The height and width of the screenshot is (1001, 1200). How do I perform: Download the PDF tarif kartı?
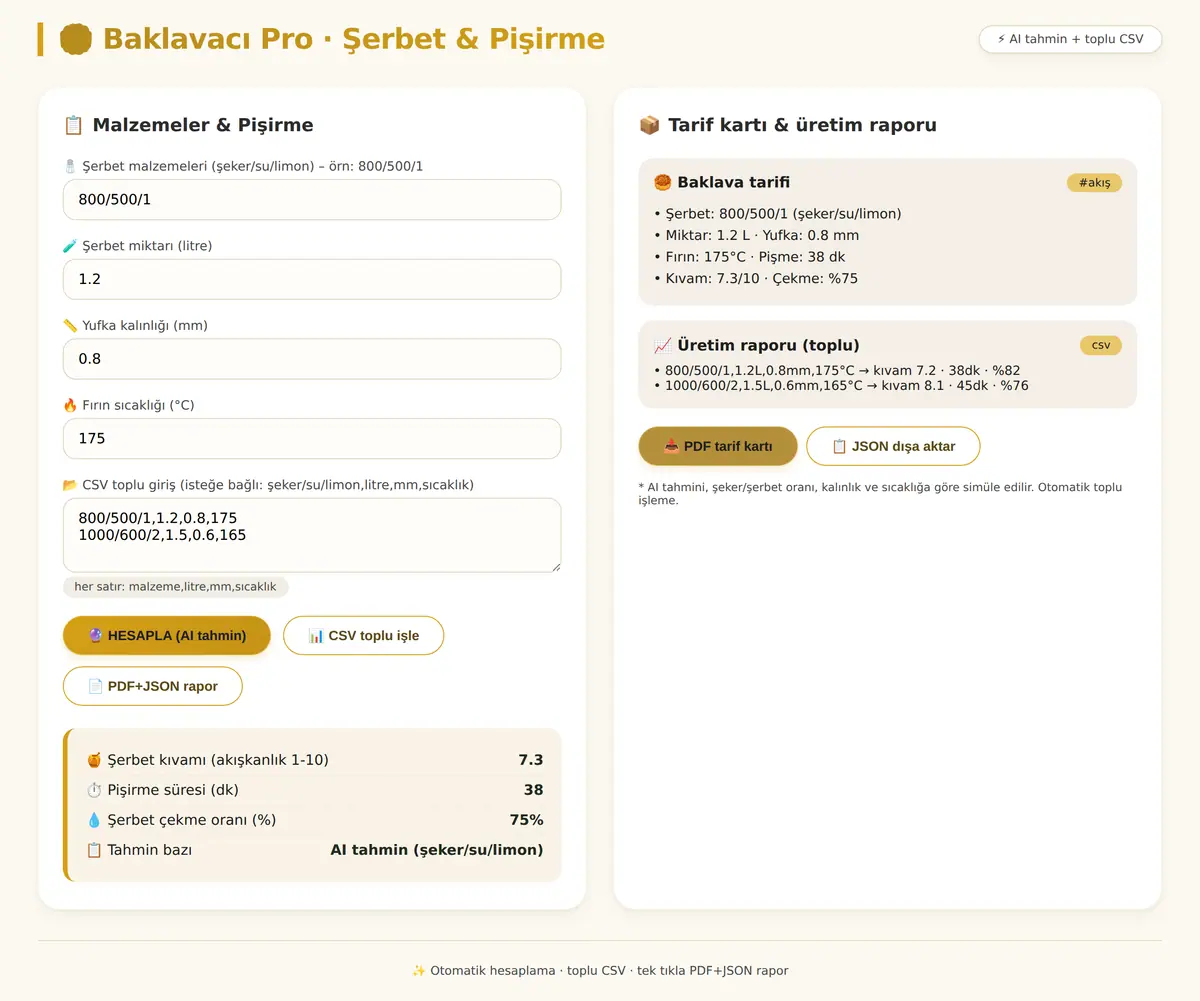click(x=718, y=446)
